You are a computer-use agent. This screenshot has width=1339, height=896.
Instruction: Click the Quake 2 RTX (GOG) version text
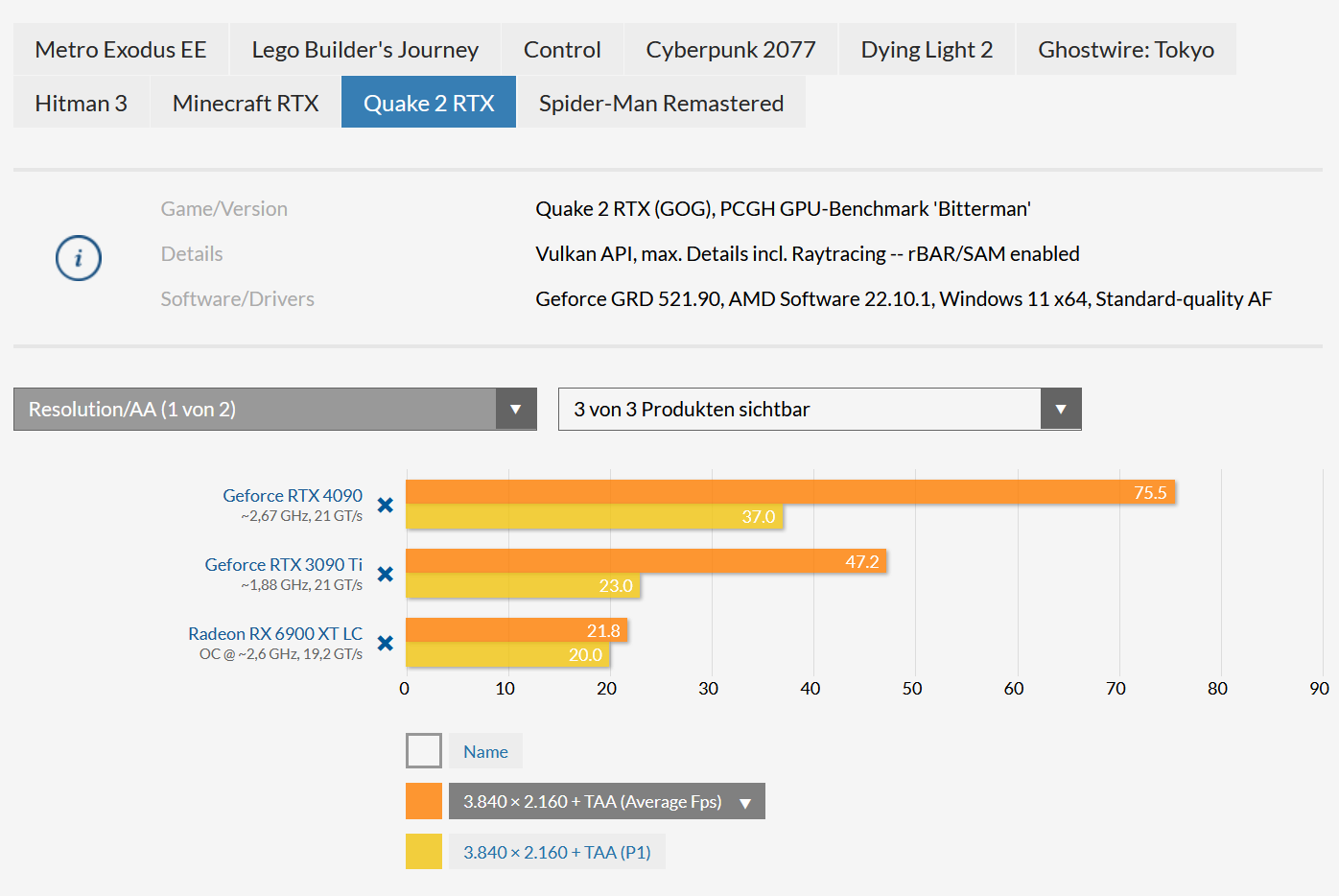tap(784, 208)
